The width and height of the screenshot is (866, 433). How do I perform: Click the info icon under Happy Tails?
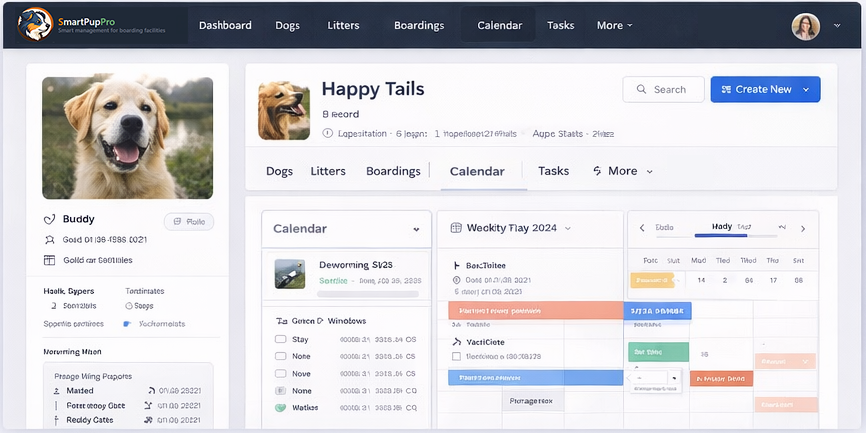tap(328, 133)
